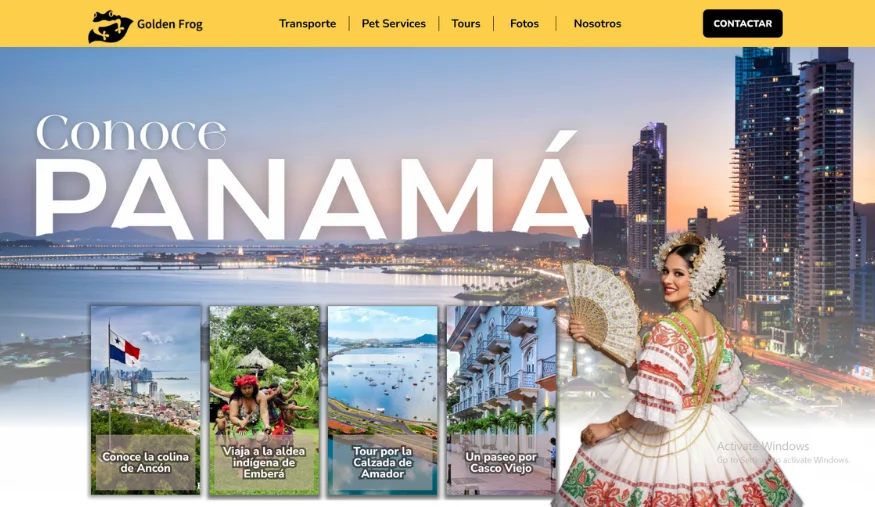Click the Golden Frog brand name
The image size is (875, 507).
(170, 24)
